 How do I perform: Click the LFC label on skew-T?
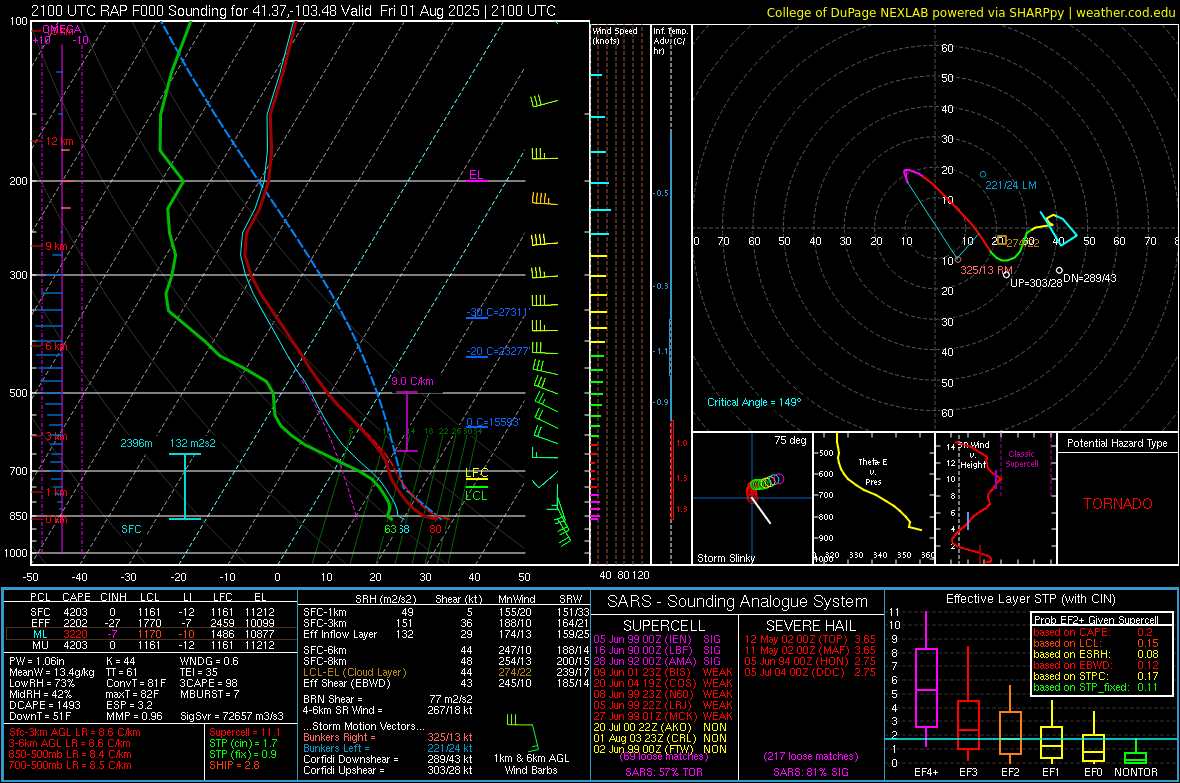[x=476, y=473]
